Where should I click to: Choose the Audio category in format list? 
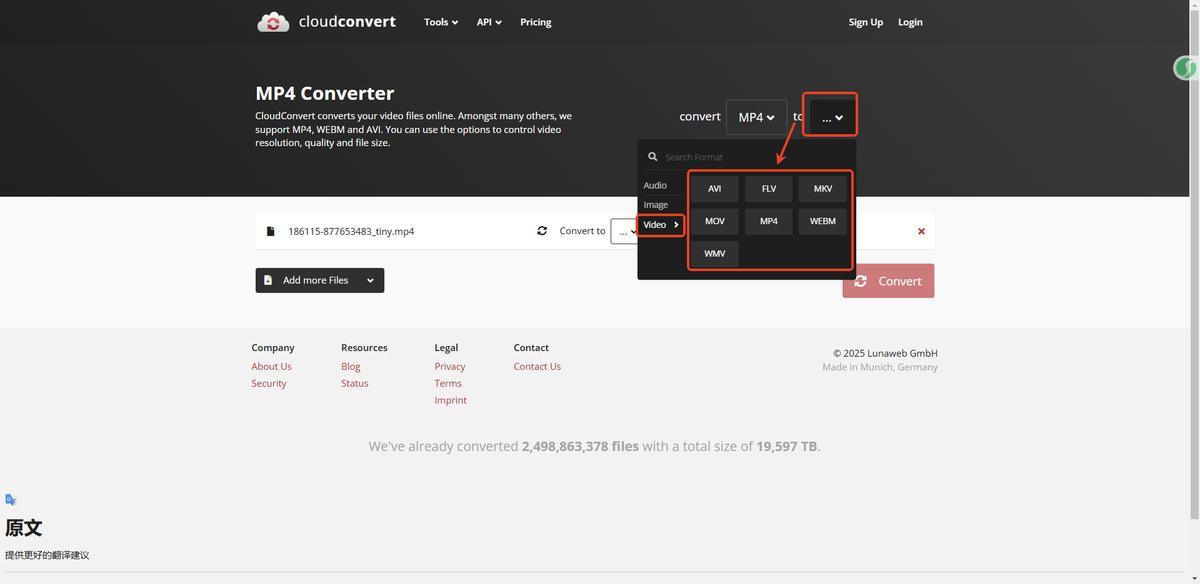[x=655, y=185]
